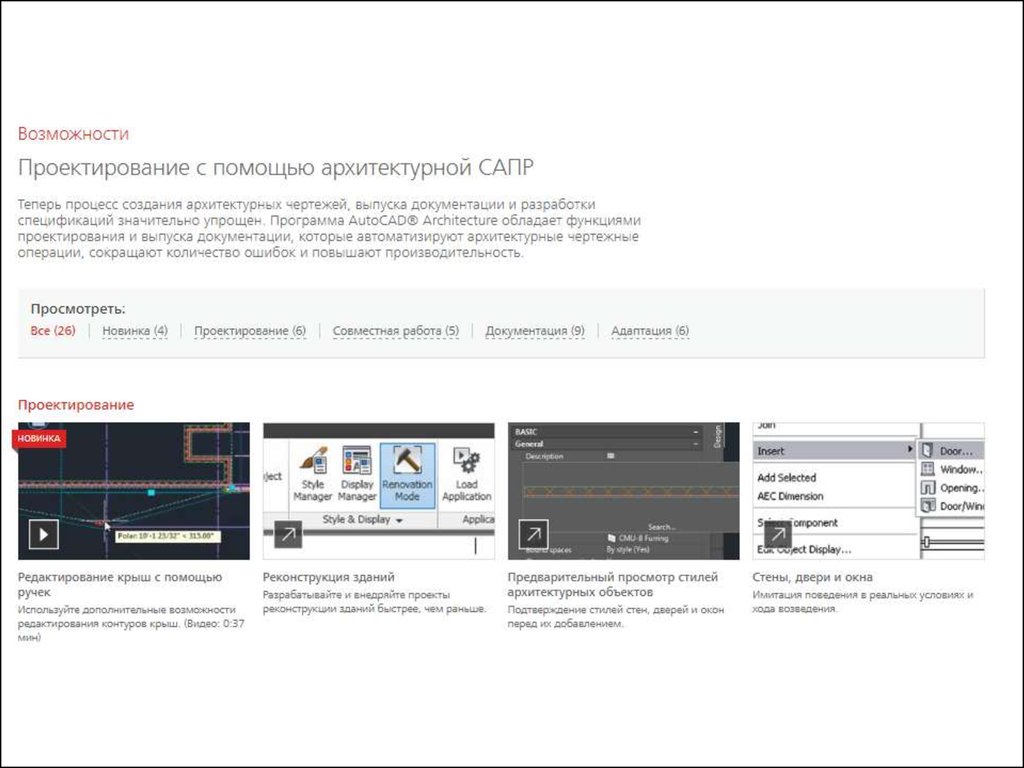Click AEC Dimension in context menu thumbnail
The width and height of the screenshot is (1024, 768).
[x=790, y=496]
